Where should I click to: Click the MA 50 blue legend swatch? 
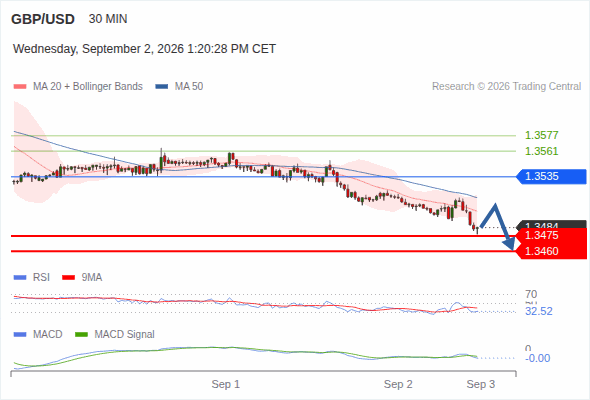161,87
